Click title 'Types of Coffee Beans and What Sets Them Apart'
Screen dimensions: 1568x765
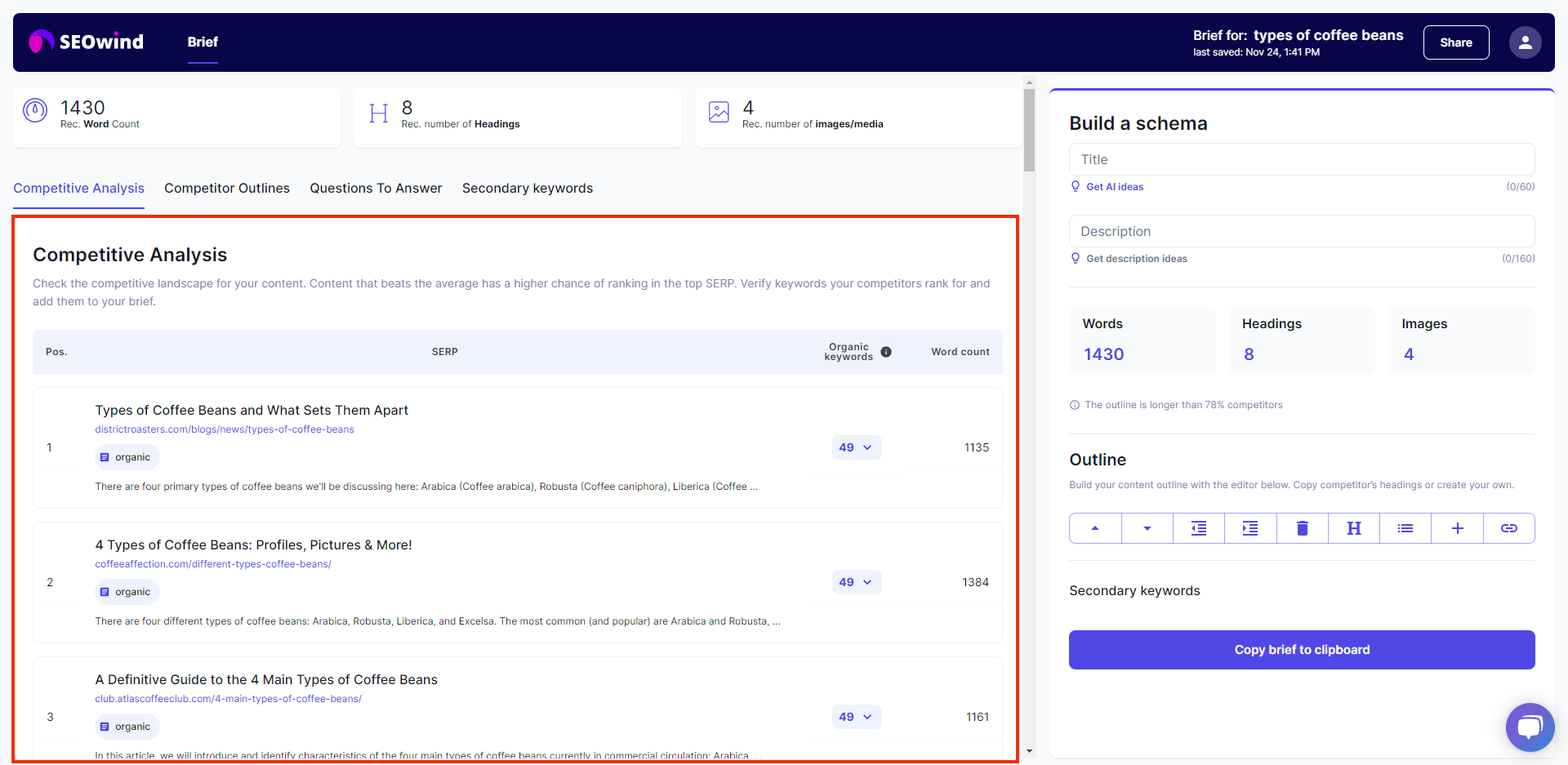pyautogui.click(x=252, y=410)
